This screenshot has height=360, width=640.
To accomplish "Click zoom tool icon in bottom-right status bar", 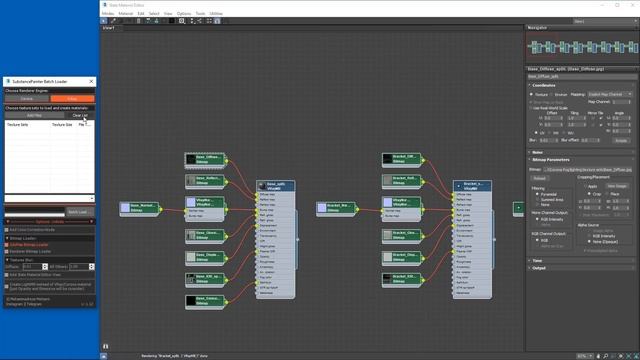I will coord(605,356).
